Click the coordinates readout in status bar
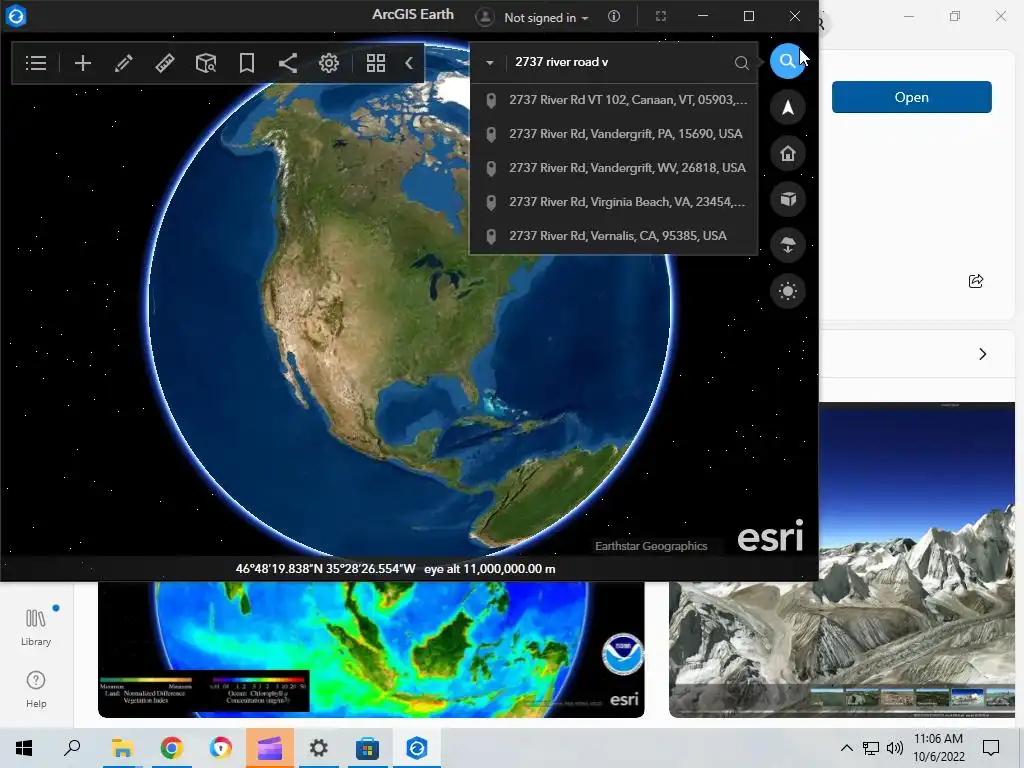 (325, 569)
